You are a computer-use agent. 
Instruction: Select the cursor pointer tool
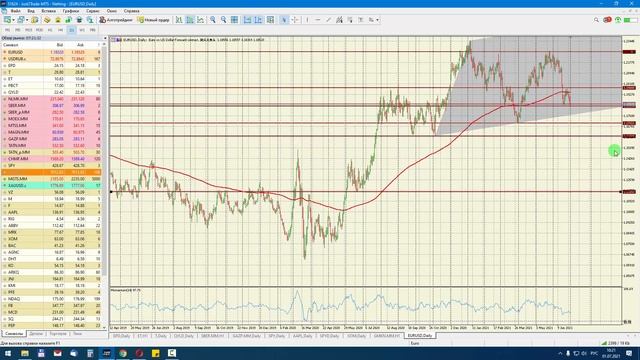pyautogui.click(x=284, y=20)
